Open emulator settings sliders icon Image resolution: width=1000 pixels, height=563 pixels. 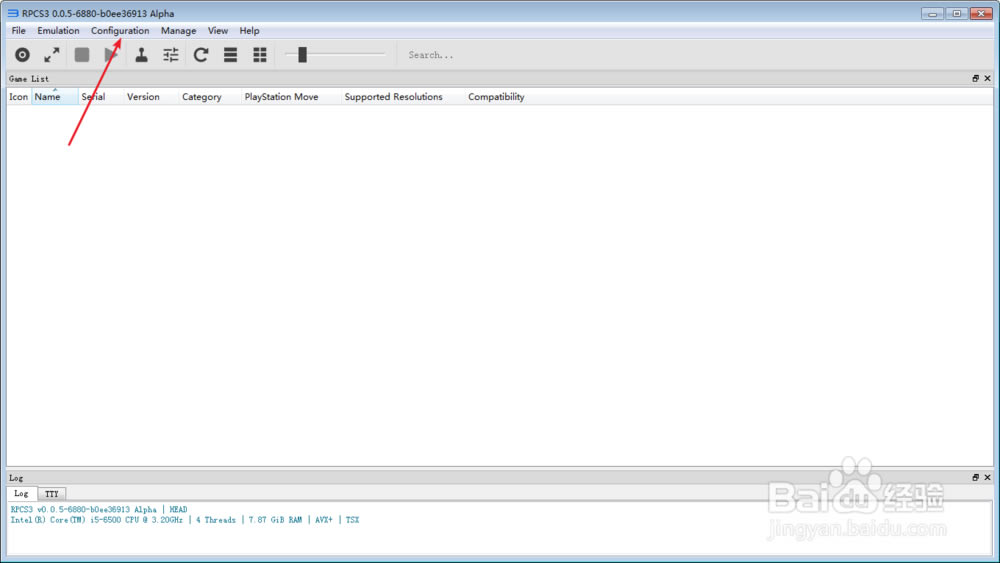coord(171,55)
